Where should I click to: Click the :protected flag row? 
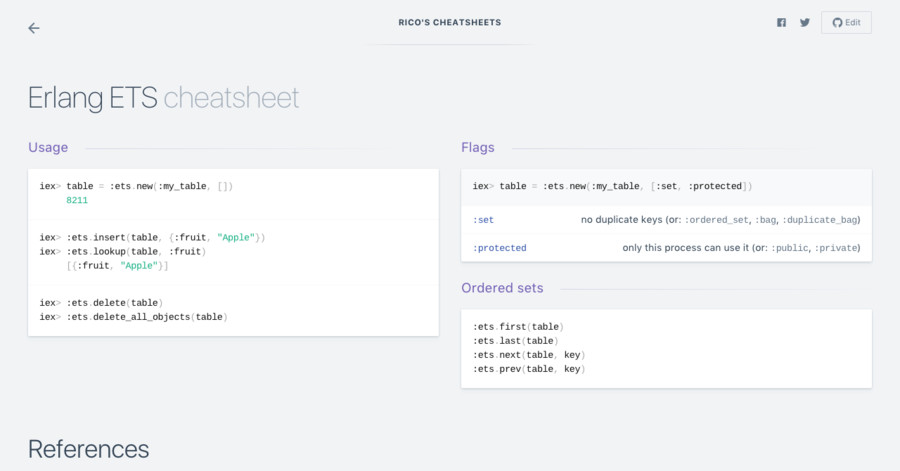tap(666, 247)
